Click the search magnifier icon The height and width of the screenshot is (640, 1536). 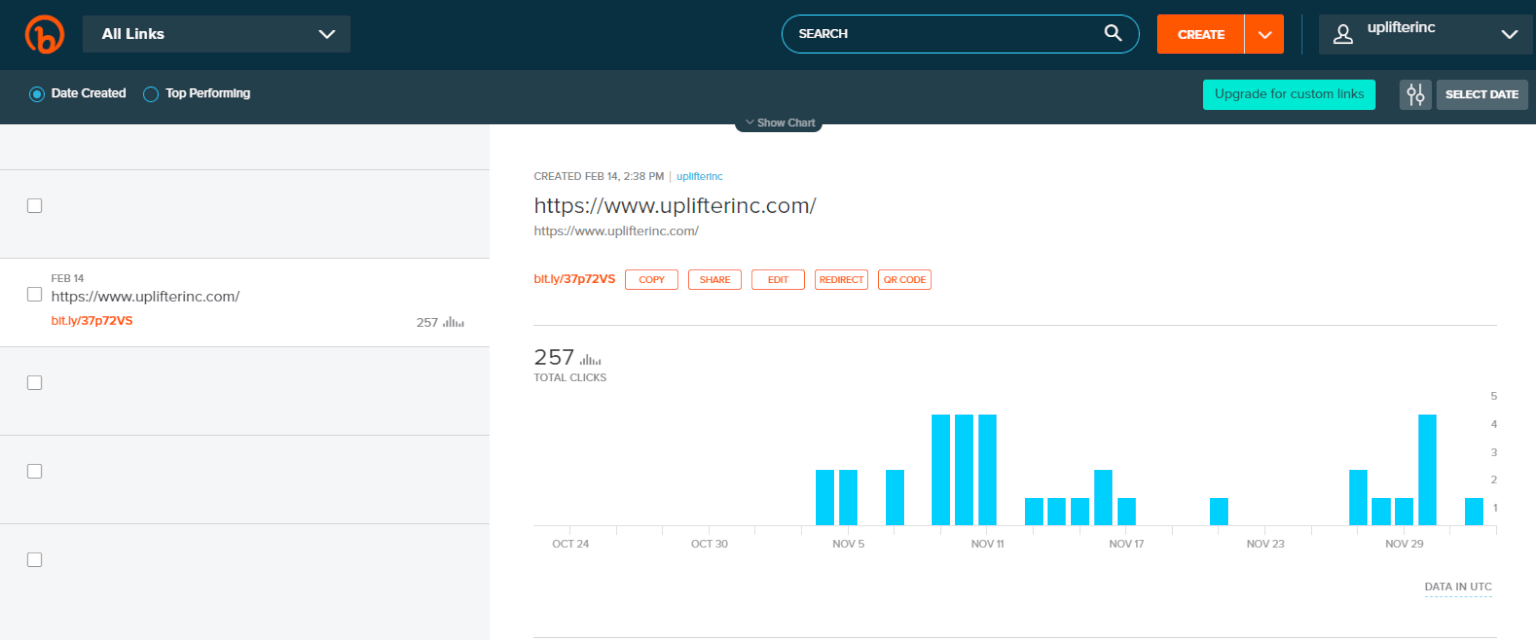click(1113, 33)
